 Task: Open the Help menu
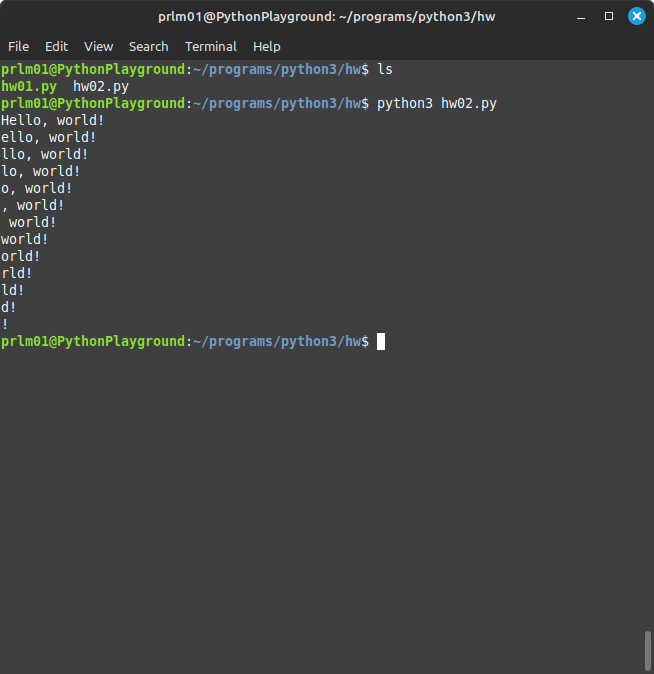point(267,46)
